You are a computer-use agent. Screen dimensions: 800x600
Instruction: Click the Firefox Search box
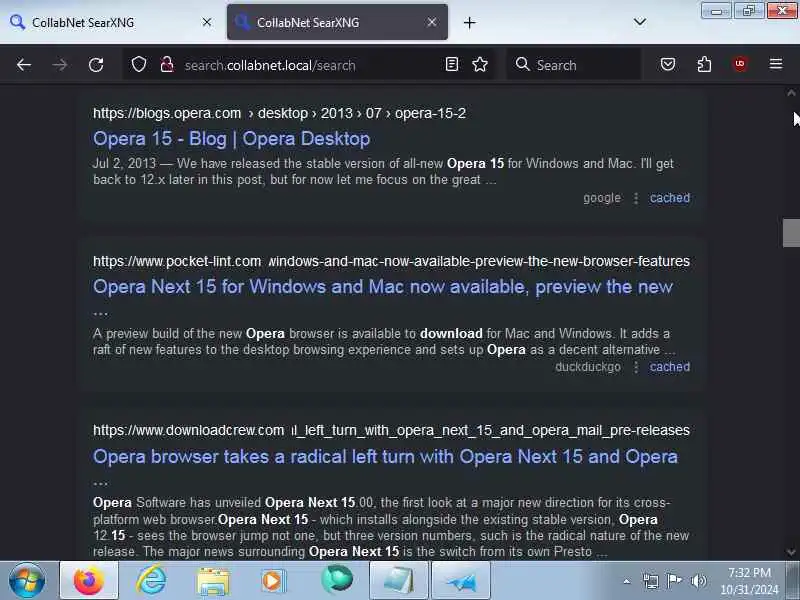tap(574, 65)
